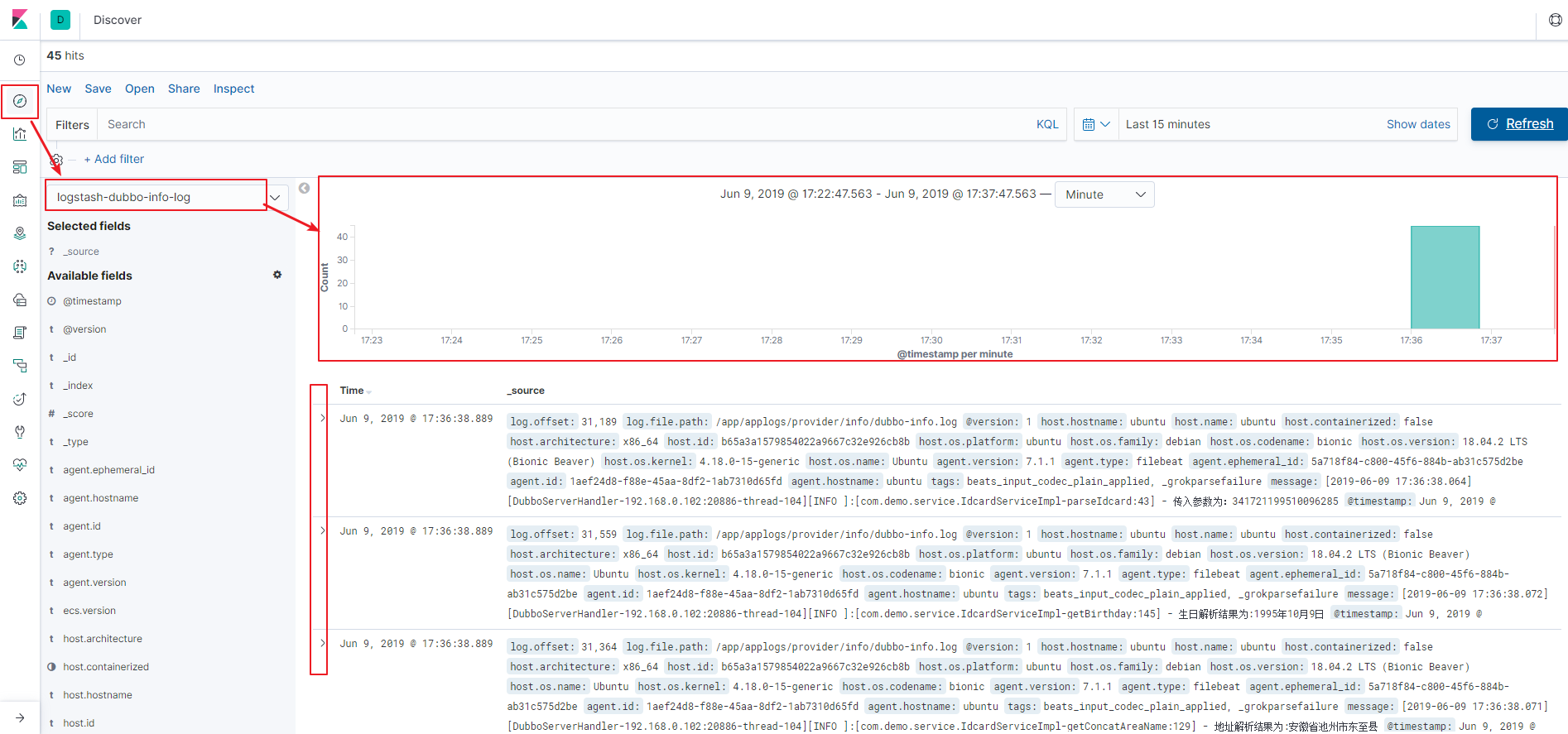Open filter options gear beside Add filter
Viewport: 1568px width, 734px height.
(x=56, y=159)
